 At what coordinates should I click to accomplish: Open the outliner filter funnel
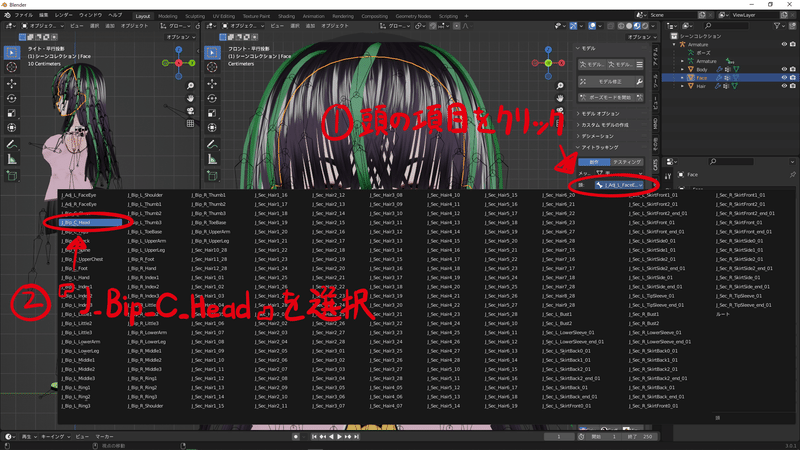(777, 26)
